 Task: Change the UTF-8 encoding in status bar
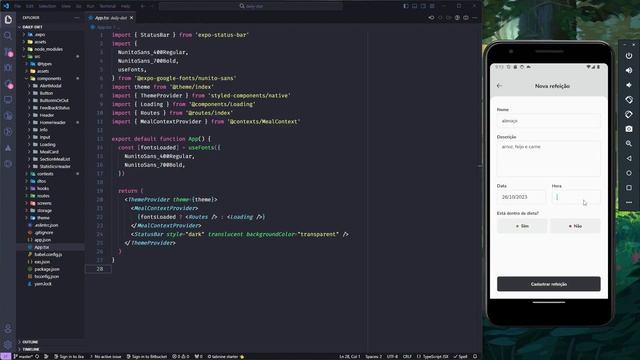tap(392, 356)
